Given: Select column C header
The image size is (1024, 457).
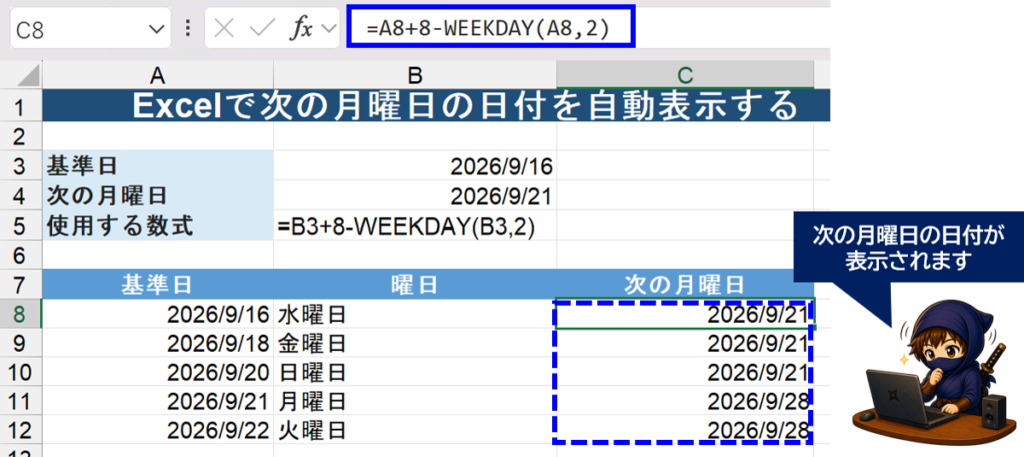Looking at the screenshot, I should (x=685, y=75).
